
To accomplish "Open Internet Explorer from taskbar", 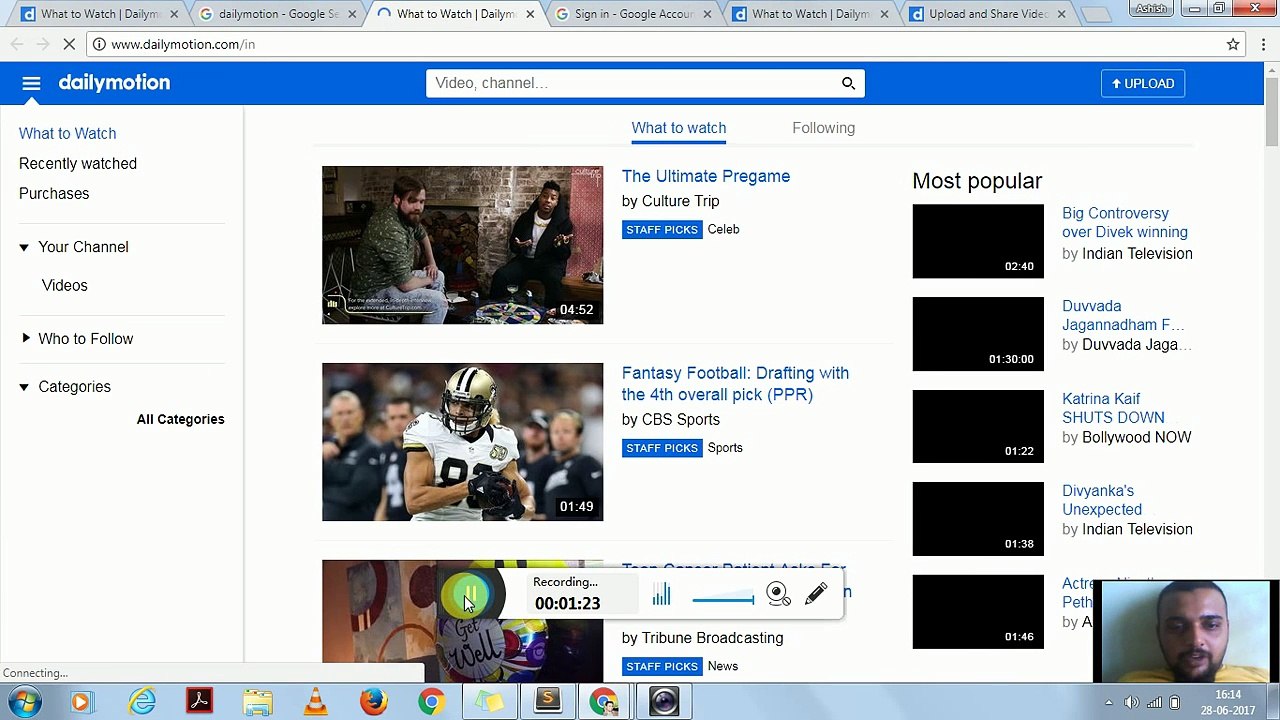I will 142,702.
